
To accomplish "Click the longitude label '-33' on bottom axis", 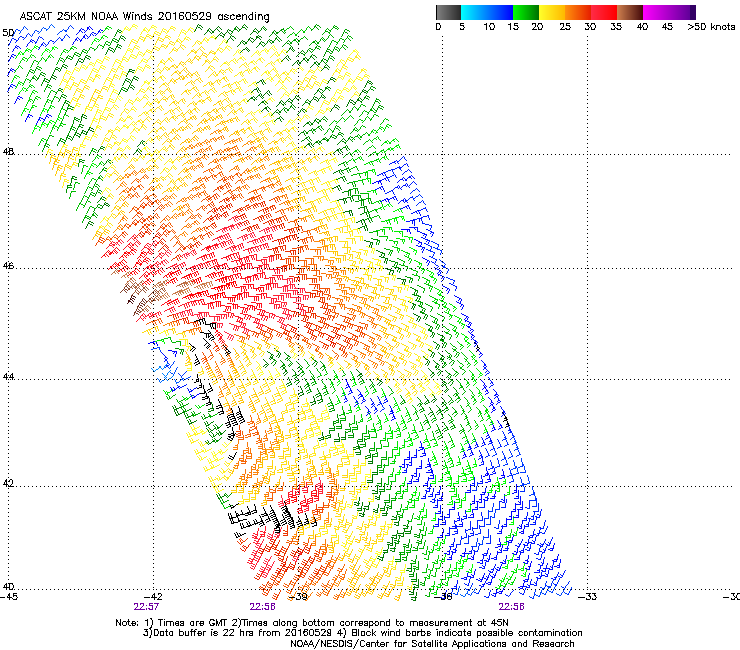I will coord(588,597).
